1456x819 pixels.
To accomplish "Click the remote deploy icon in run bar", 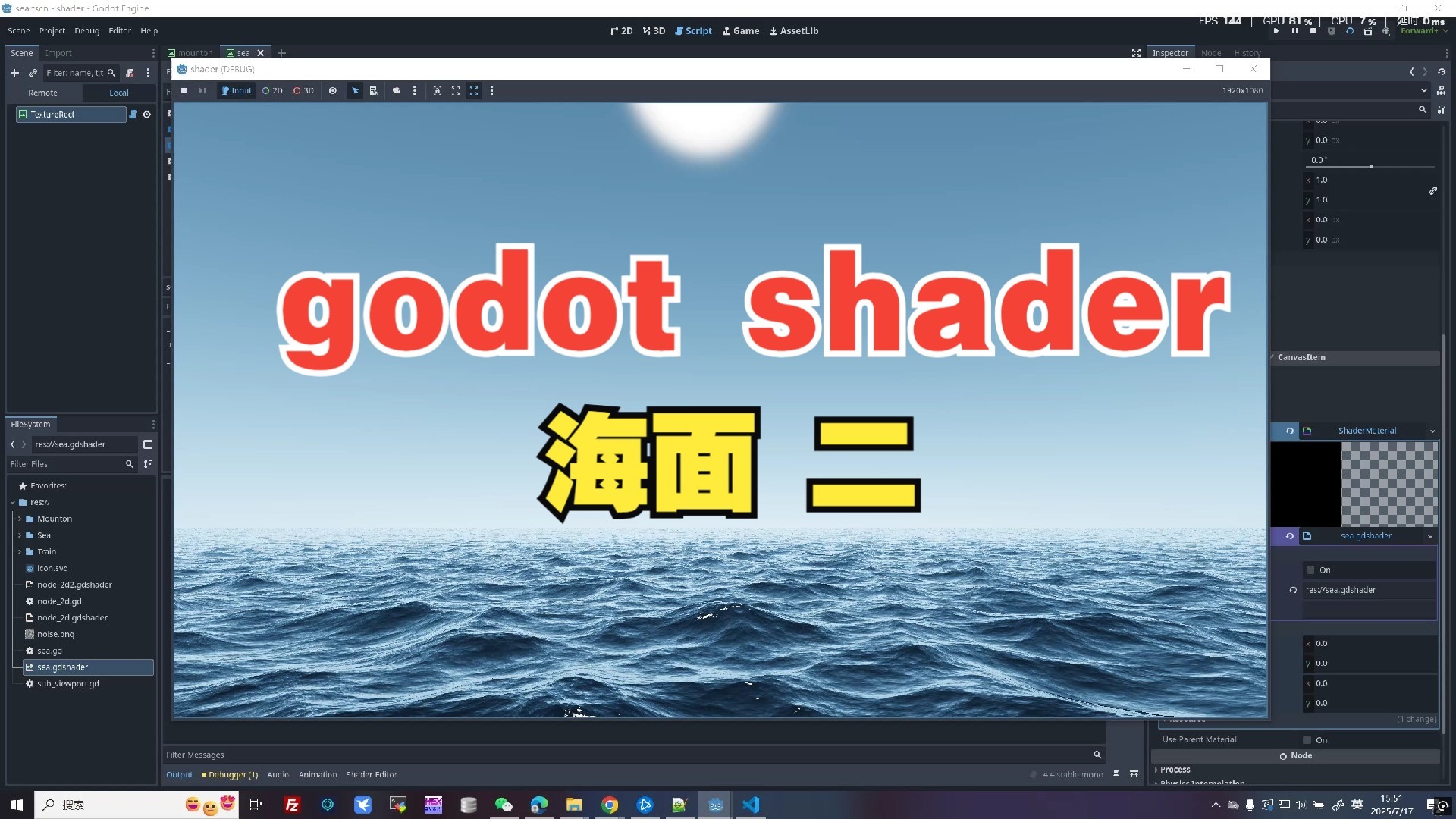I will coord(1331,31).
